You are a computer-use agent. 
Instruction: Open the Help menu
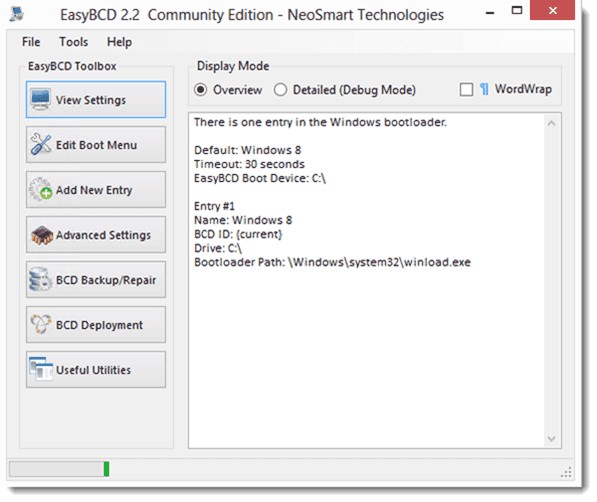pos(119,42)
